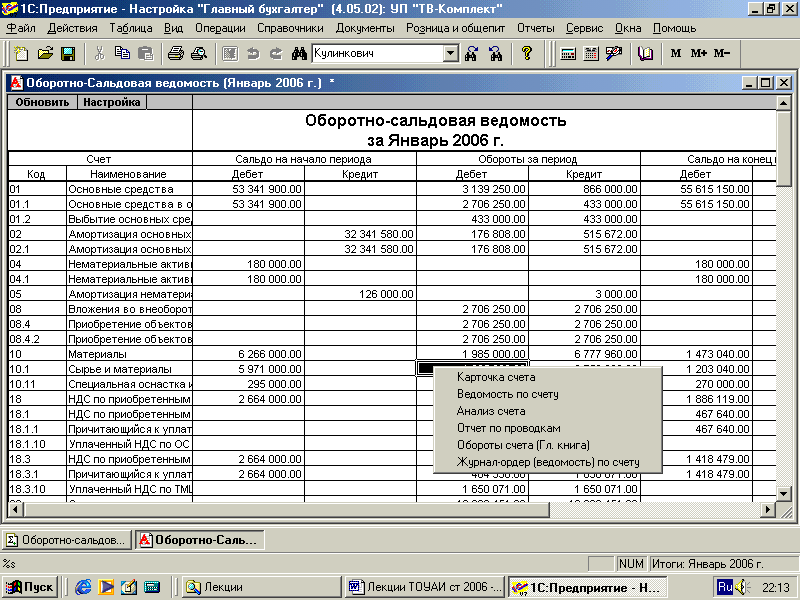Click the vertical scrollbar down arrow
This screenshot has width=800, height=600.
[x=784, y=493]
